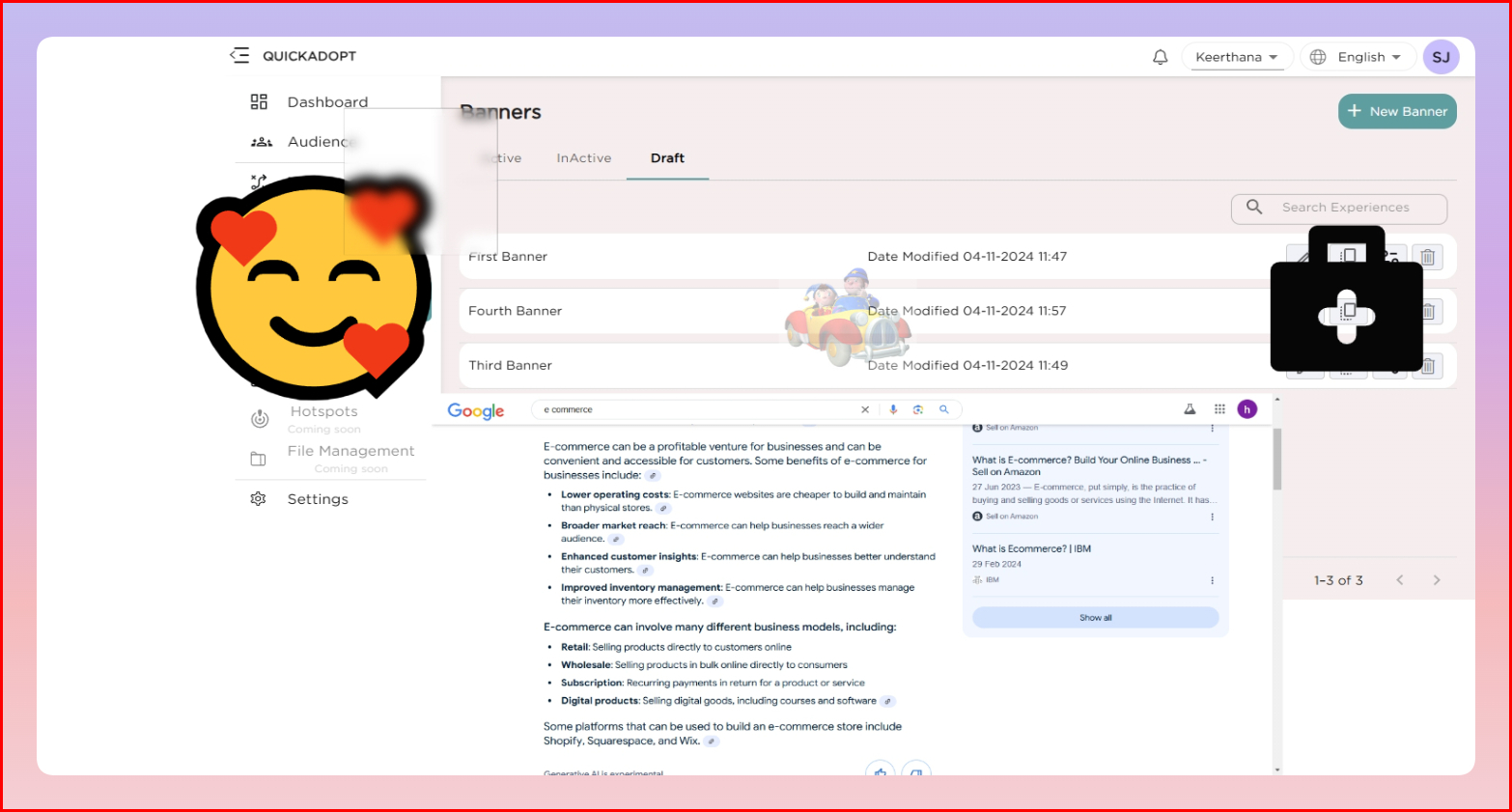Collapse the QuickAdopt sidebar menu icon
The height and width of the screenshot is (812, 1512).
coord(239,56)
